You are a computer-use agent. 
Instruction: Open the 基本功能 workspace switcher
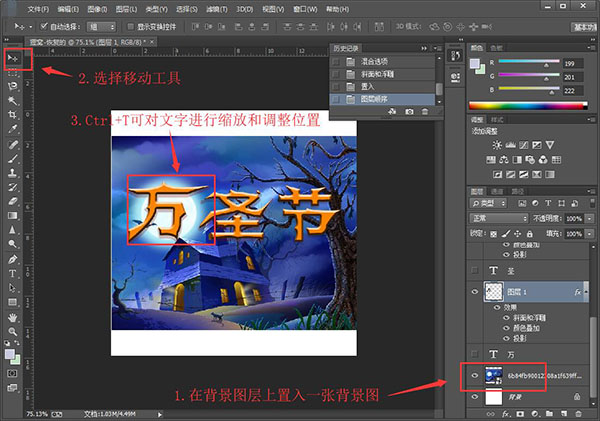[584, 27]
